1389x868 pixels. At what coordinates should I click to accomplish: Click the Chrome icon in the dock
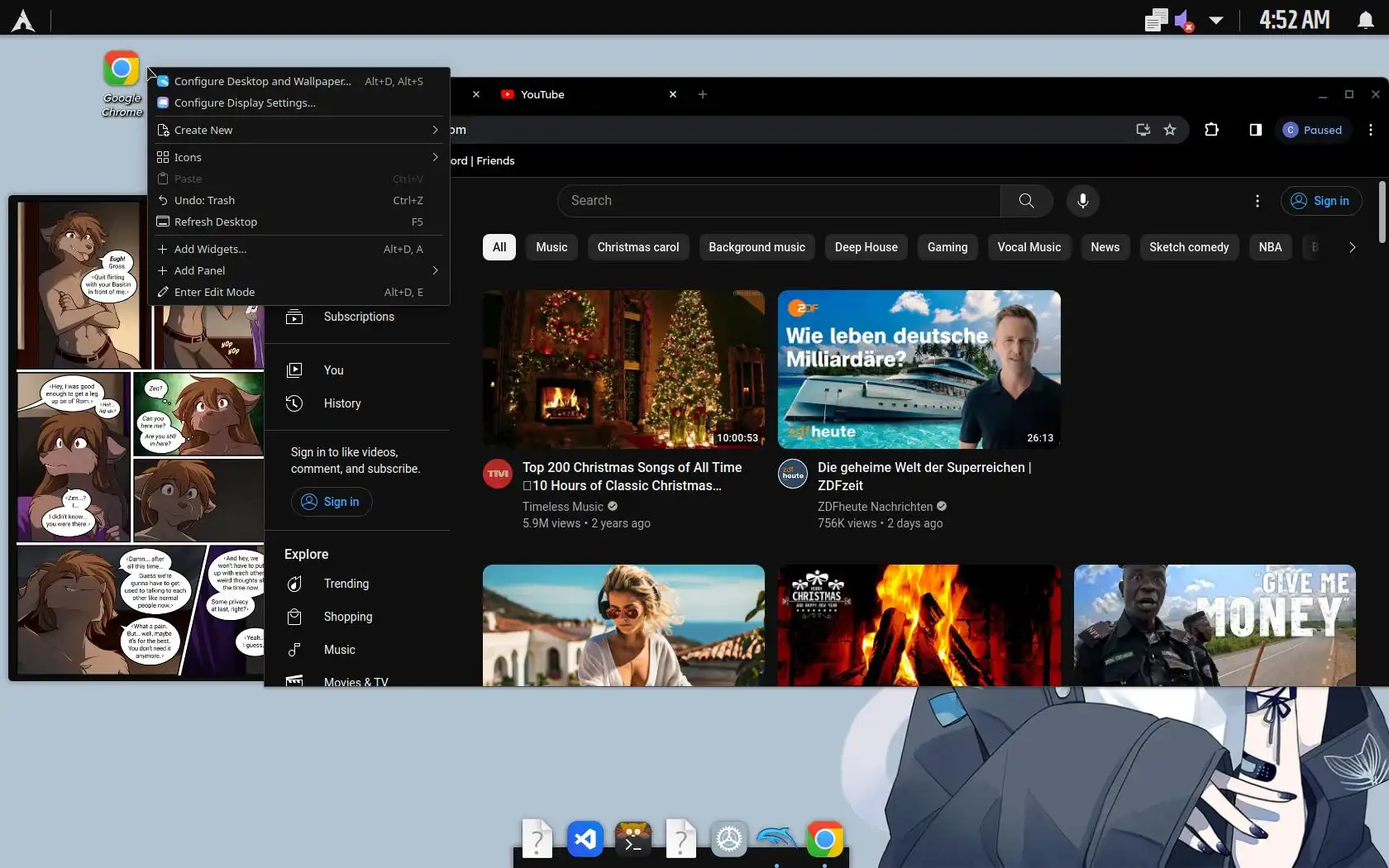[x=824, y=840]
